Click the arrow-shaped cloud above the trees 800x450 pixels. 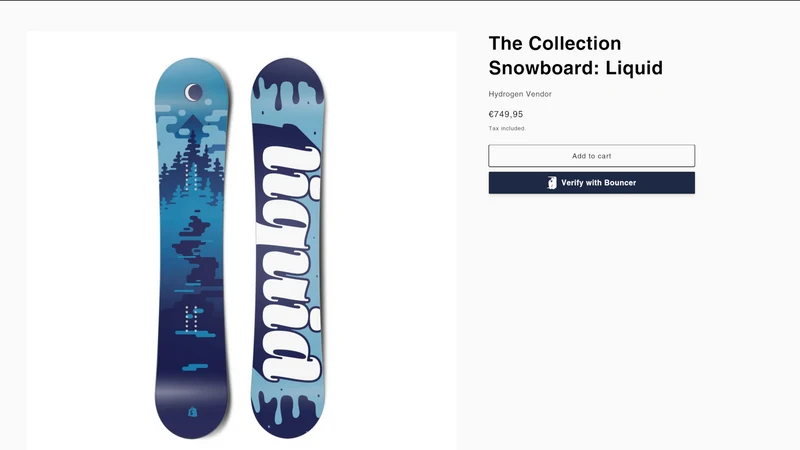click(192, 126)
